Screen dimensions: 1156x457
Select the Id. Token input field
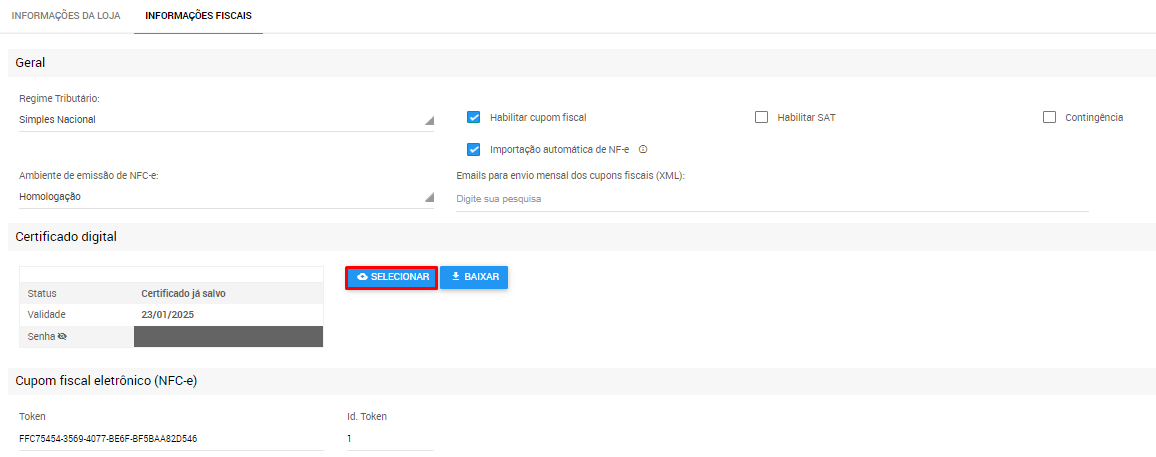[x=389, y=438]
